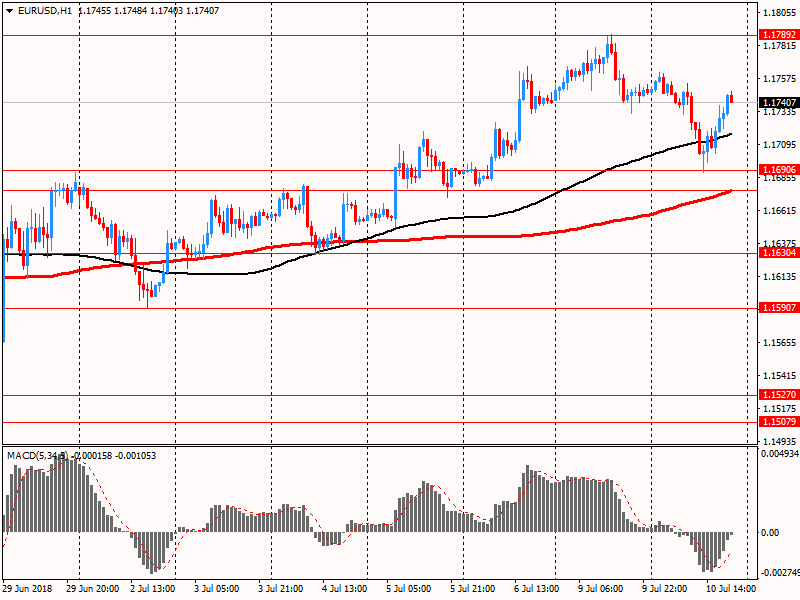Click the MACD zero level 0.00 label

point(770,533)
